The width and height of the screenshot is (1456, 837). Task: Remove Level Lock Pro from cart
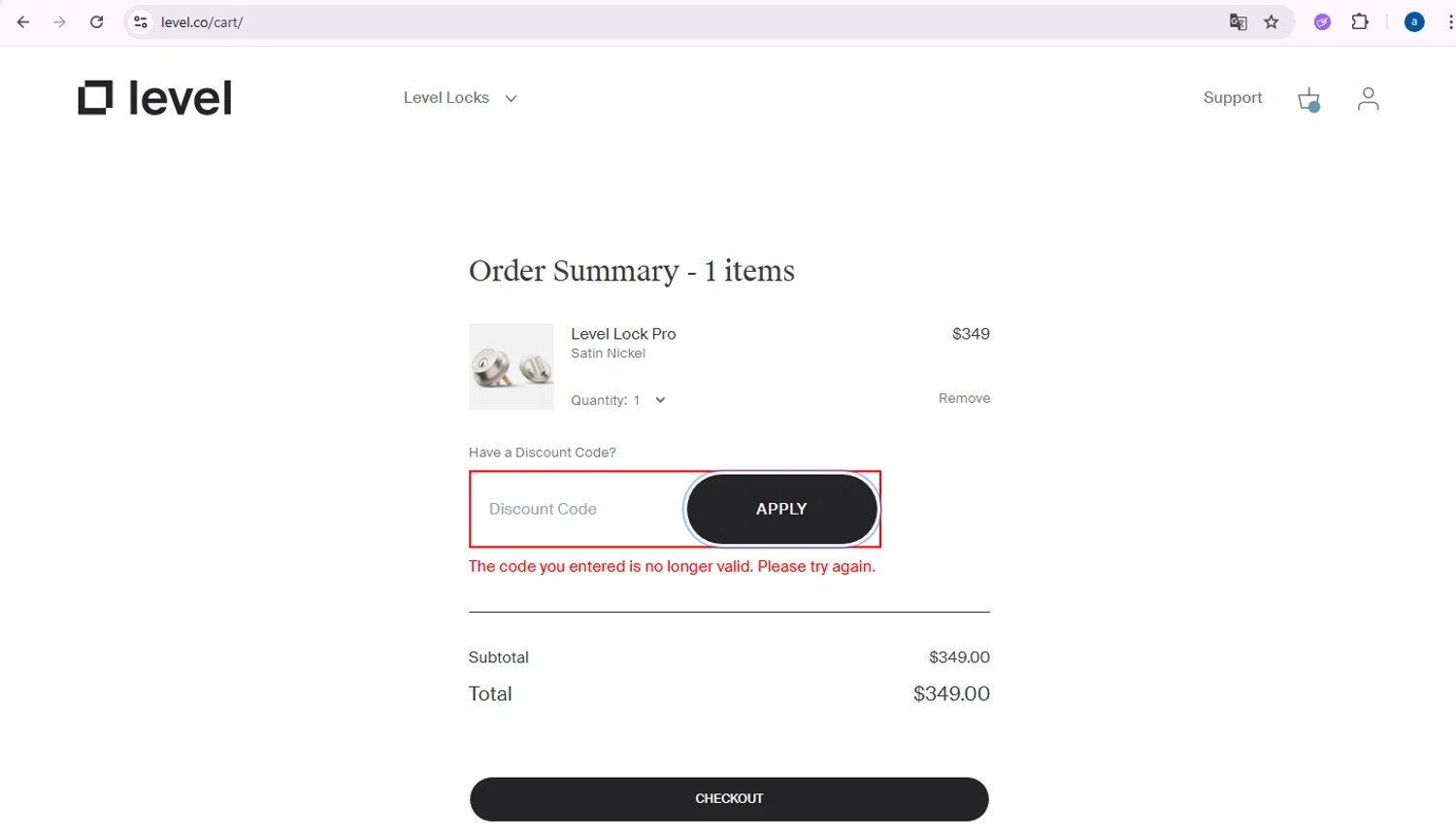click(x=964, y=398)
